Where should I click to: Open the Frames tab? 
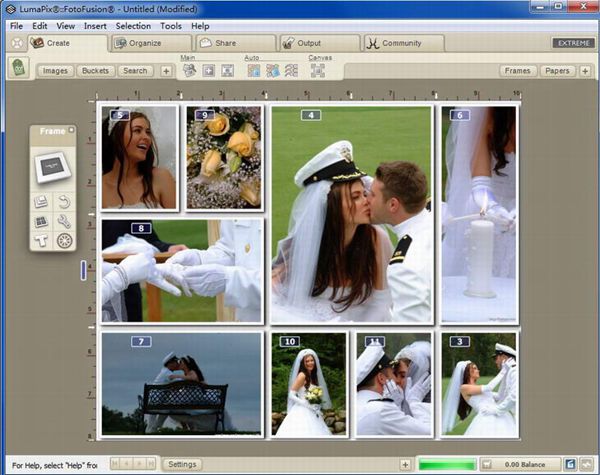point(517,71)
